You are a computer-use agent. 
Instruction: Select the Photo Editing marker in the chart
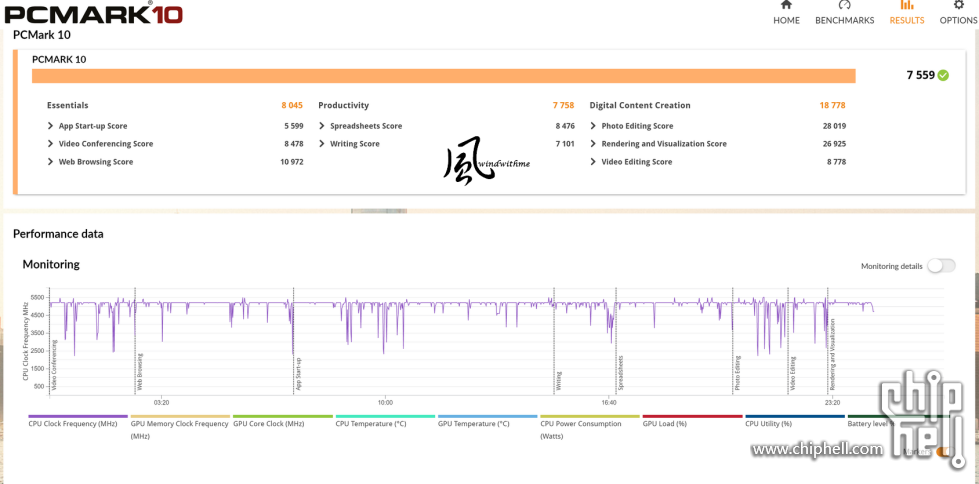click(737, 373)
